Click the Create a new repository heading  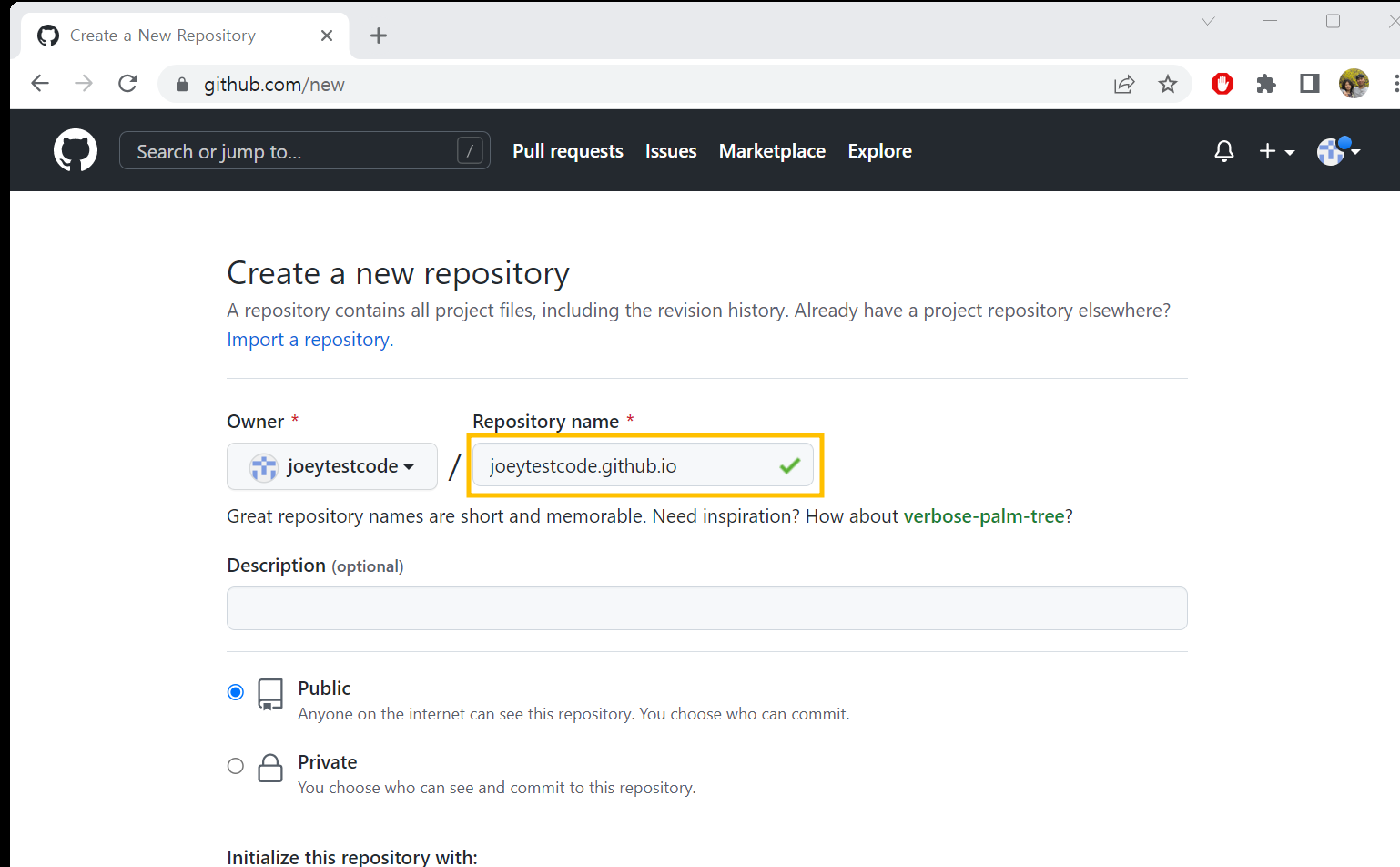398,273
